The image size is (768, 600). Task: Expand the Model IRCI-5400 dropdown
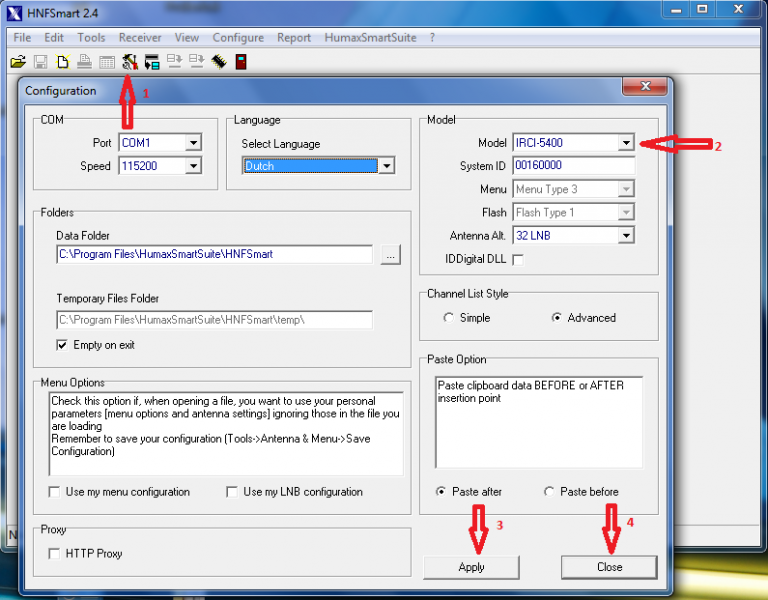[x=626, y=143]
